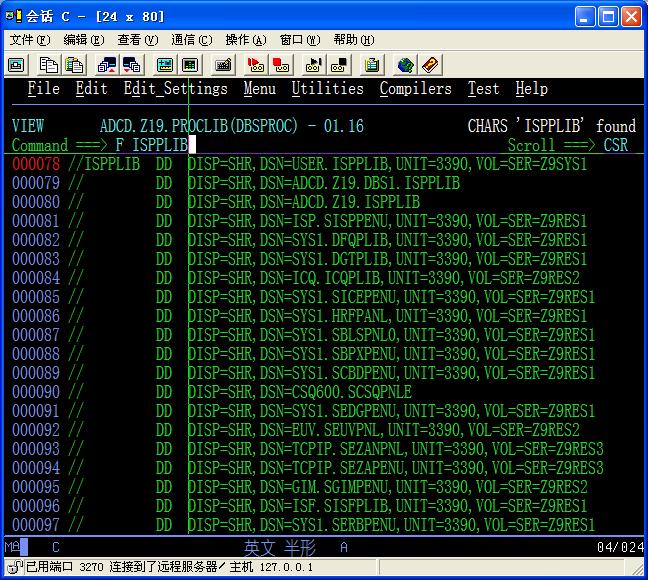648x580 pixels.
Task: Open Utilities in the ISPF action bar
Action: point(327,88)
